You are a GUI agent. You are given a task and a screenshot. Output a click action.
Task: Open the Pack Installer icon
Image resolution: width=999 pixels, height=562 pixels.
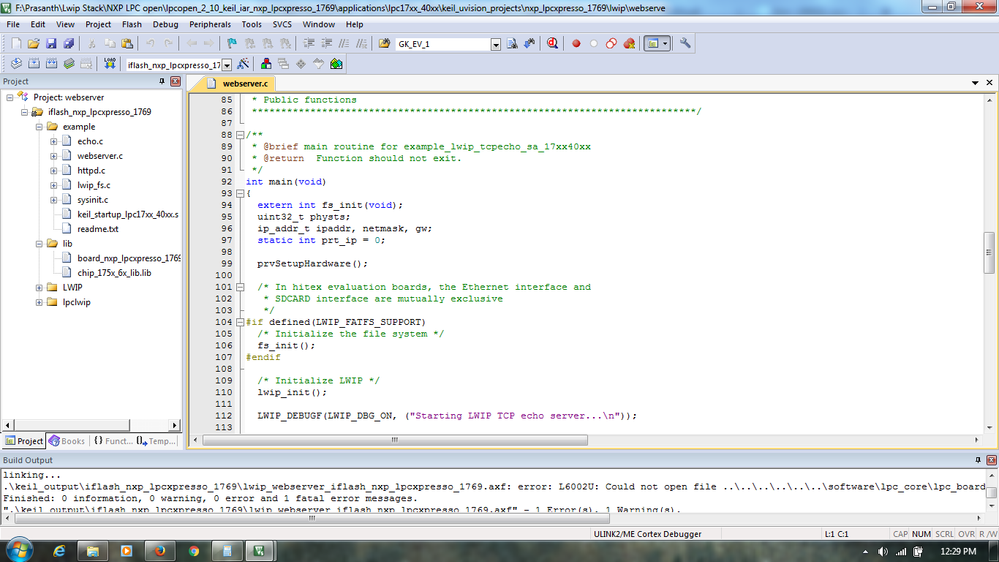click(x=336, y=64)
